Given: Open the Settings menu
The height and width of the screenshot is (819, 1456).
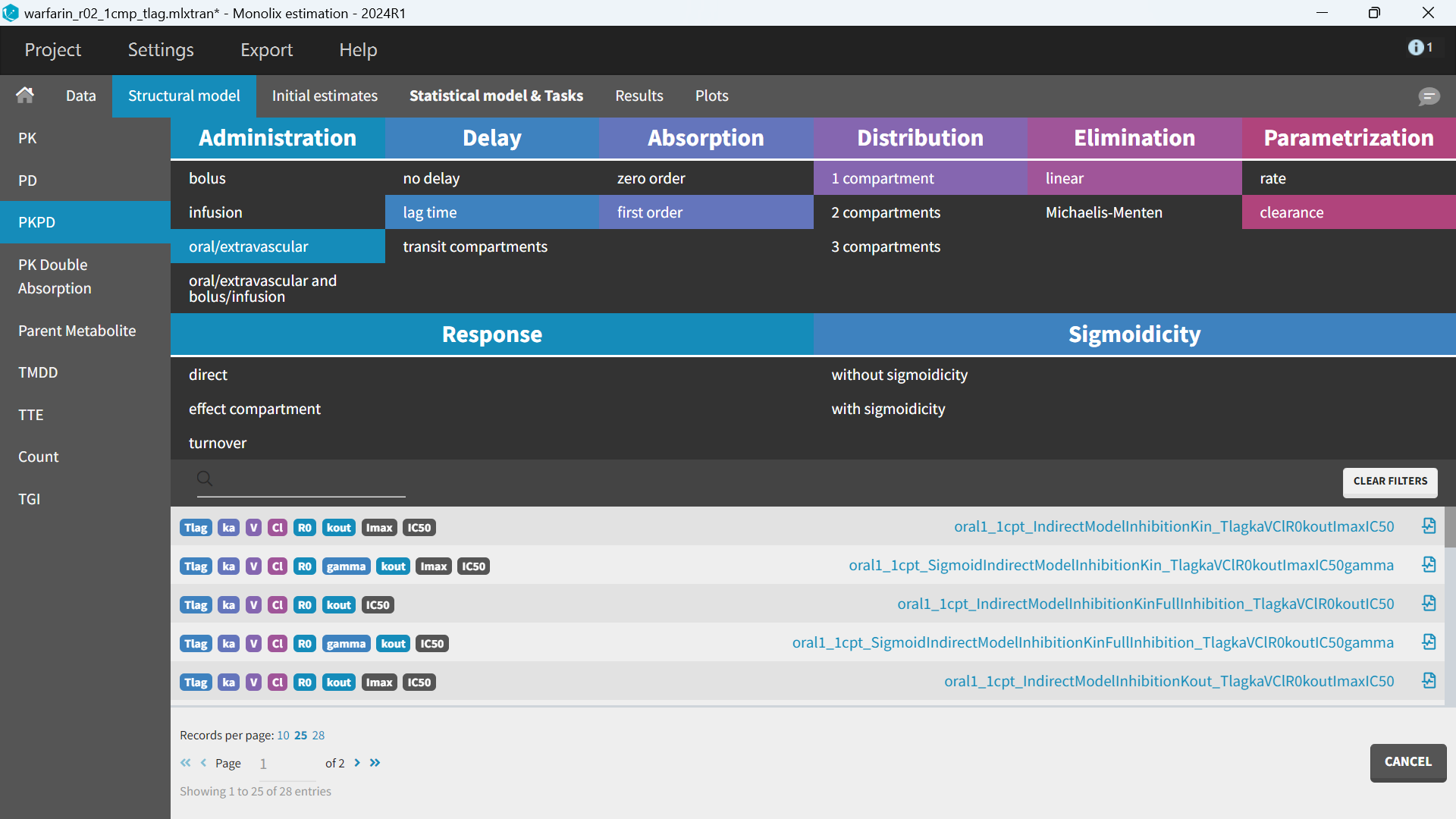Looking at the screenshot, I should pyautogui.click(x=161, y=50).
